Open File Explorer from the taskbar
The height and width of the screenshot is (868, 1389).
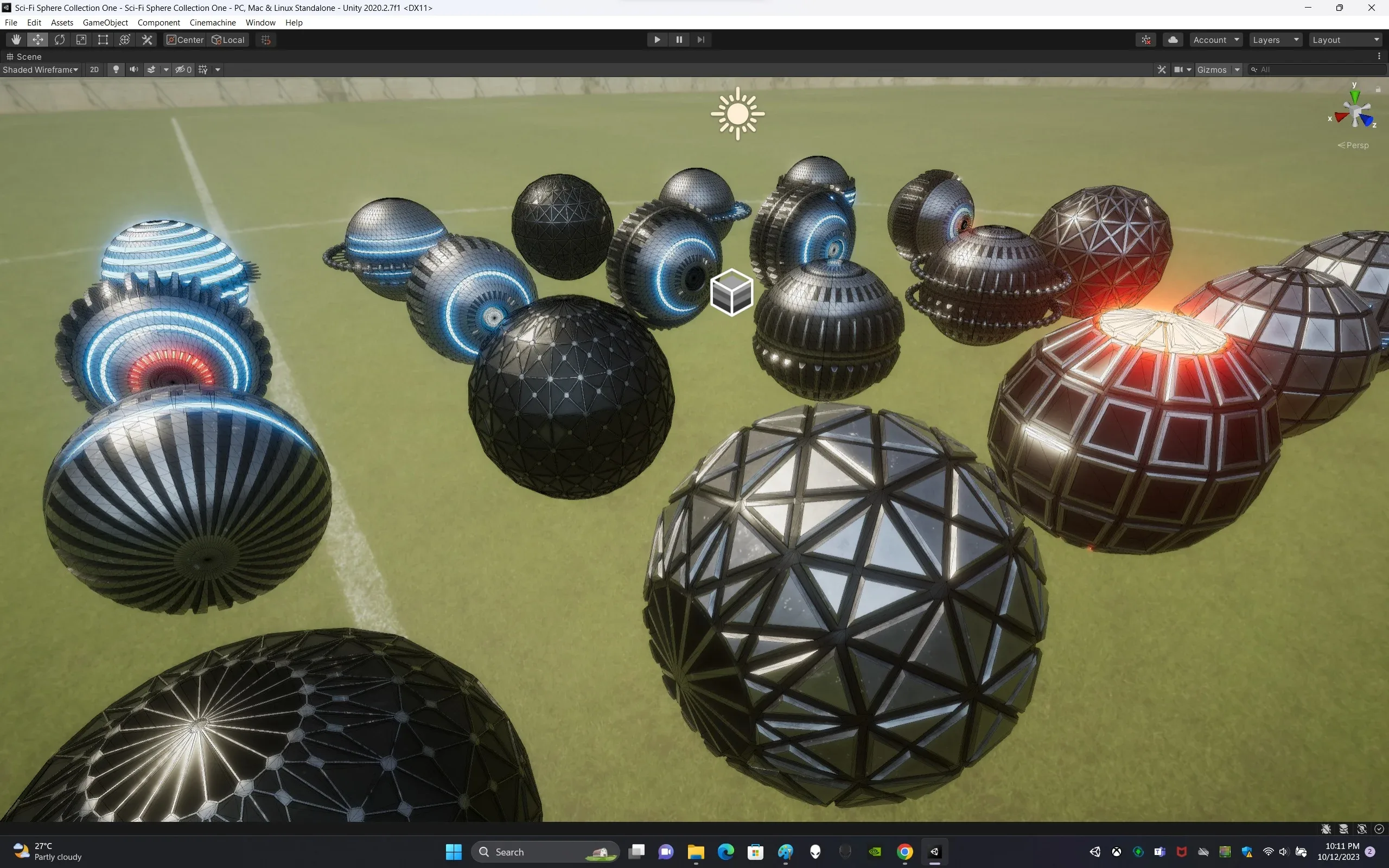click(696, 852)
